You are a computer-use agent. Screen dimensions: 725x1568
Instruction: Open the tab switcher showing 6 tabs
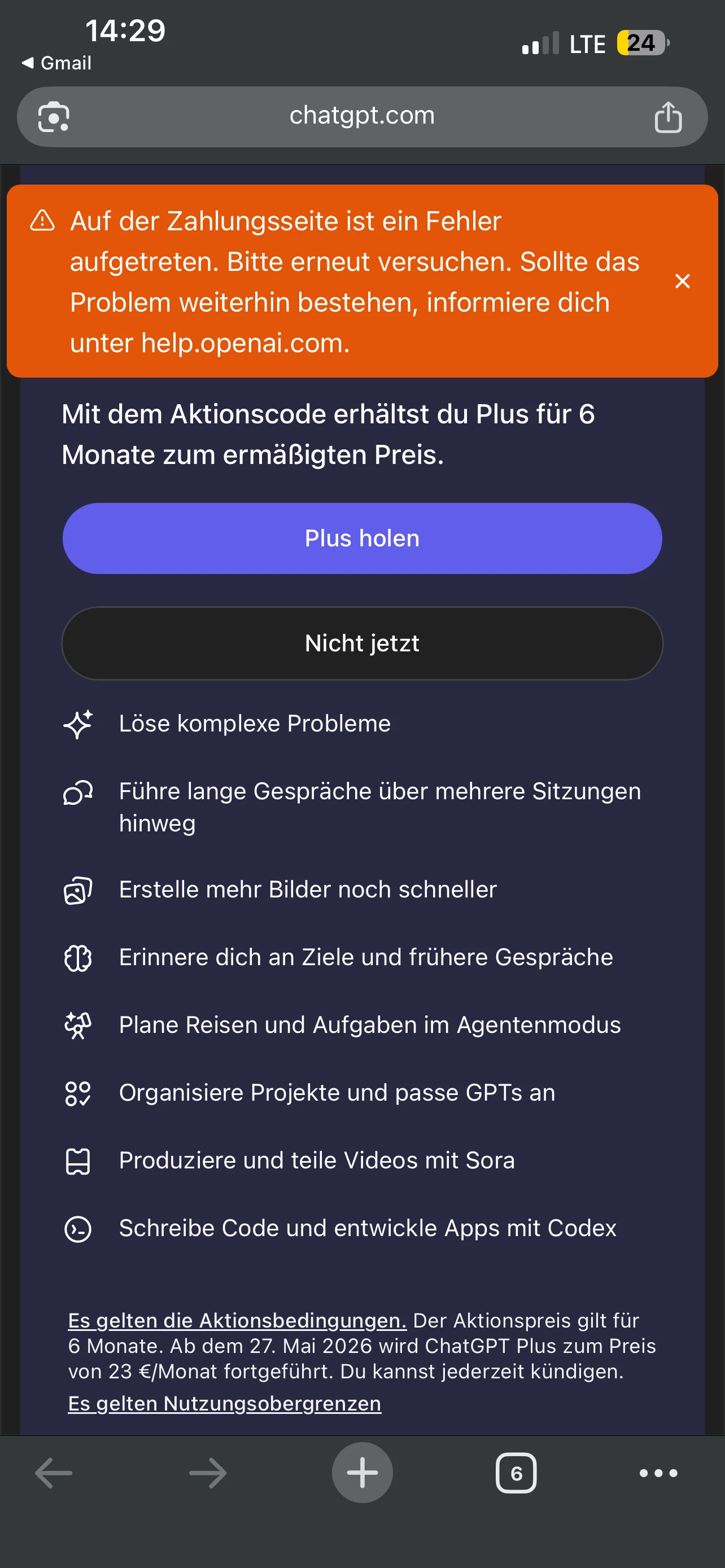coord(516,1473)
